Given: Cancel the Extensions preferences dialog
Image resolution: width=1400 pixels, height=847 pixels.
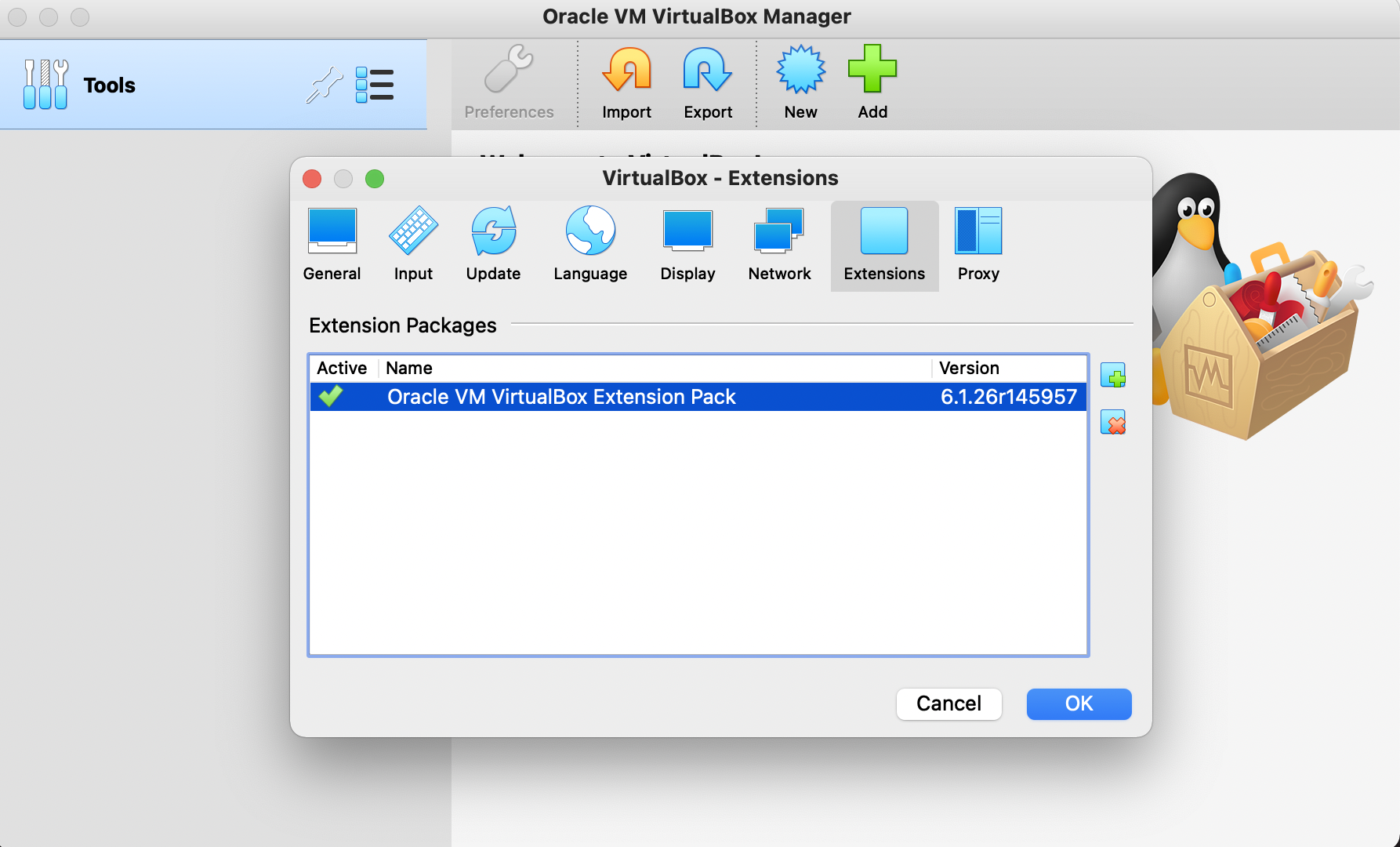Looking at the screenshot, I should coord(949,703).
